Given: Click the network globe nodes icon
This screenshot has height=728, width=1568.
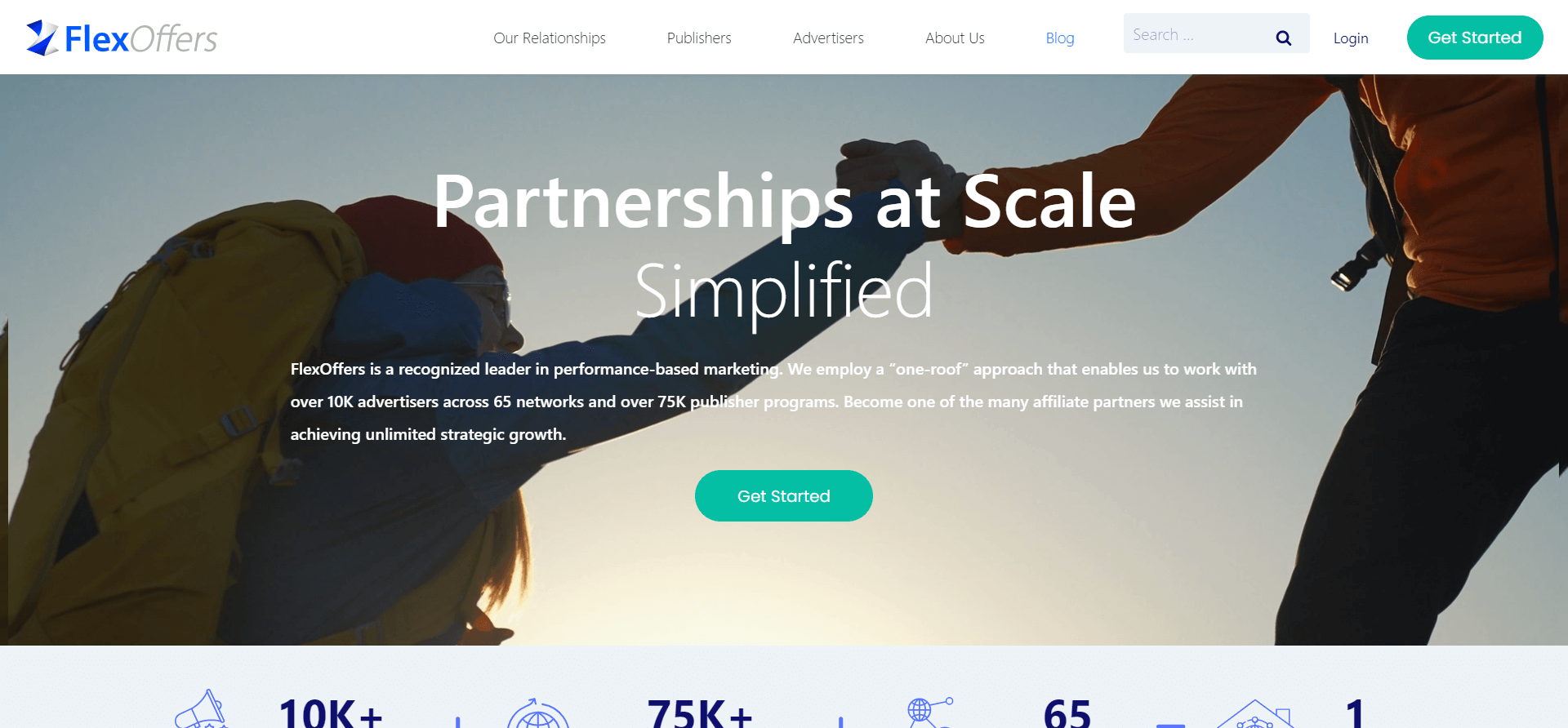Looking at the screenshot, I should pyautogui.click(x=929, y=712).
